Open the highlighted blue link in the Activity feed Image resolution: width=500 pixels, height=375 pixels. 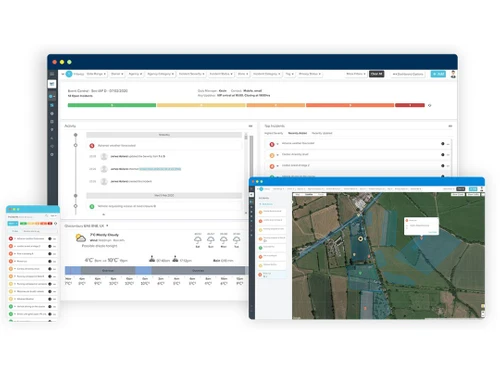coord(160,169)
